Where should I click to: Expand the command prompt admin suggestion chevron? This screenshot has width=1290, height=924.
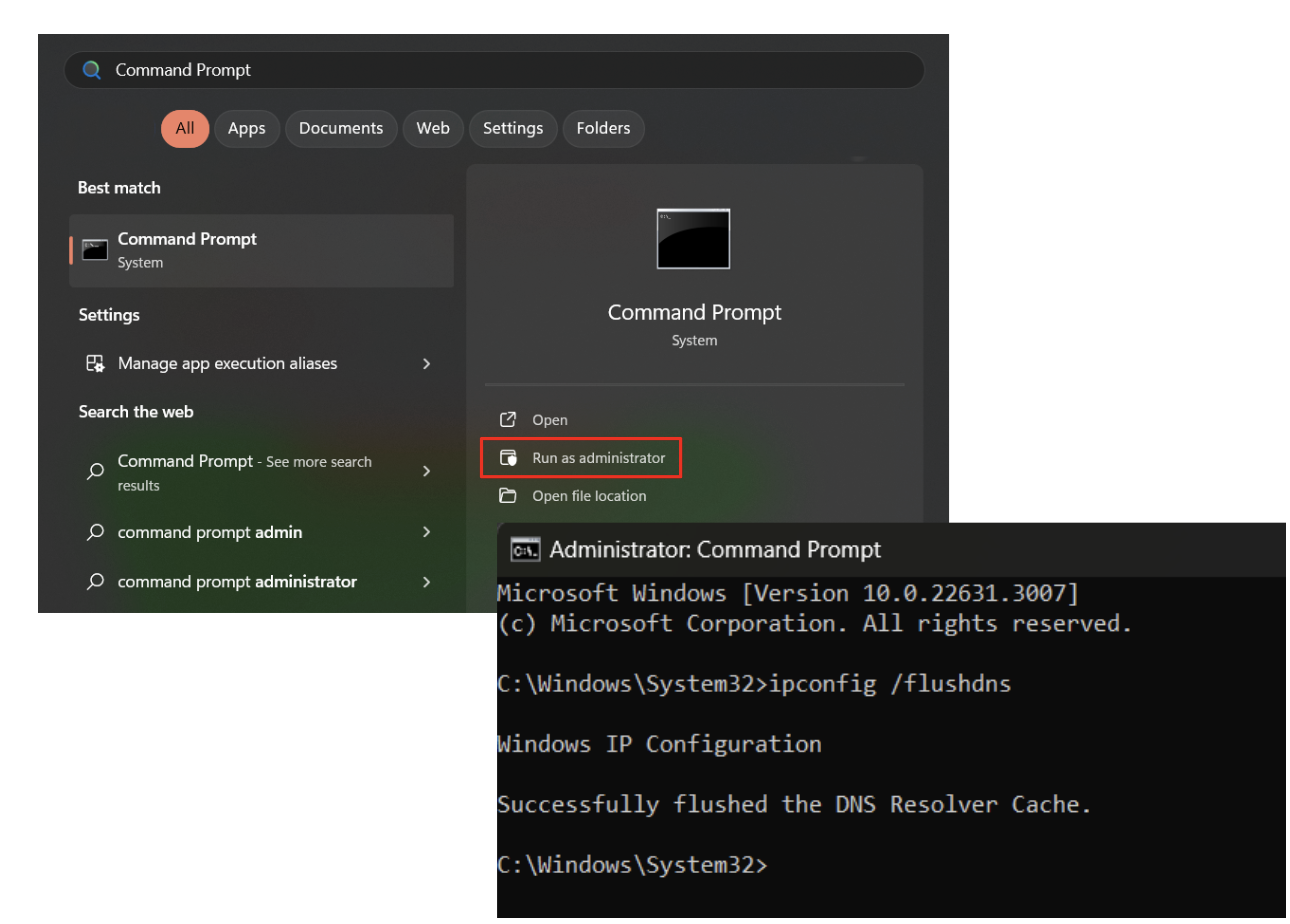(426, 532)
